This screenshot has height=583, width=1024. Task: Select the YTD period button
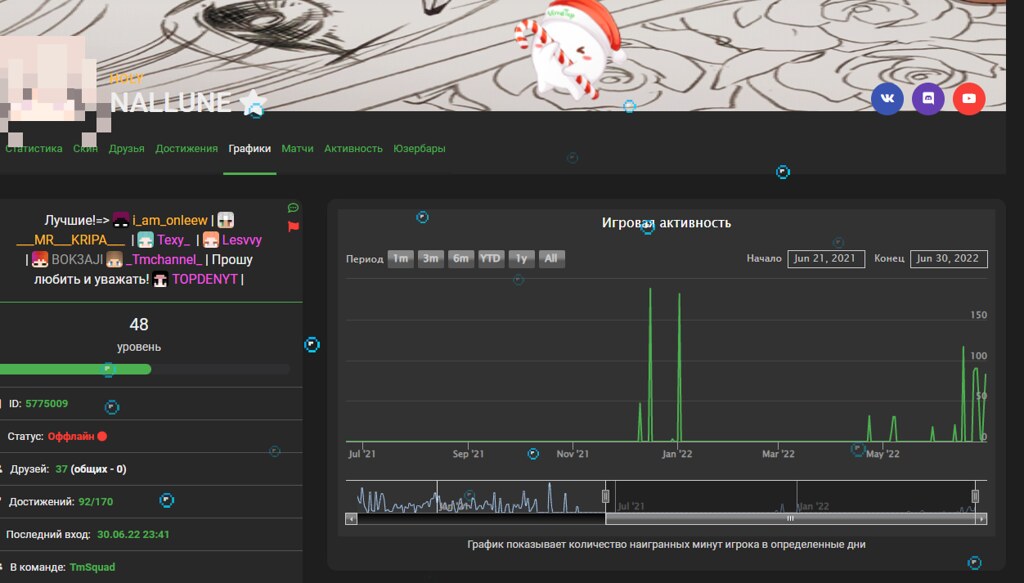click(491, 259)
